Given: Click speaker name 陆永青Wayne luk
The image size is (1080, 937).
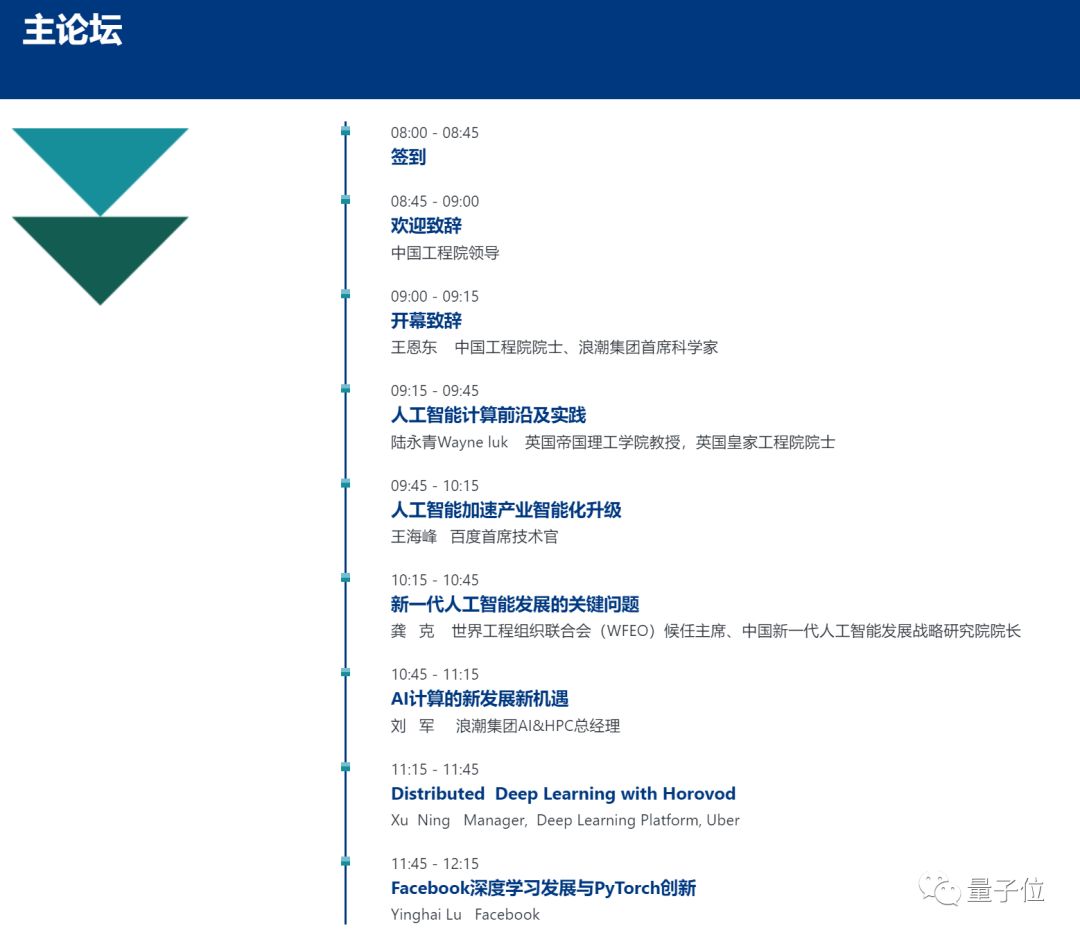Looking at the screenshot, I should pyautogui.click(x=449, y=442).
